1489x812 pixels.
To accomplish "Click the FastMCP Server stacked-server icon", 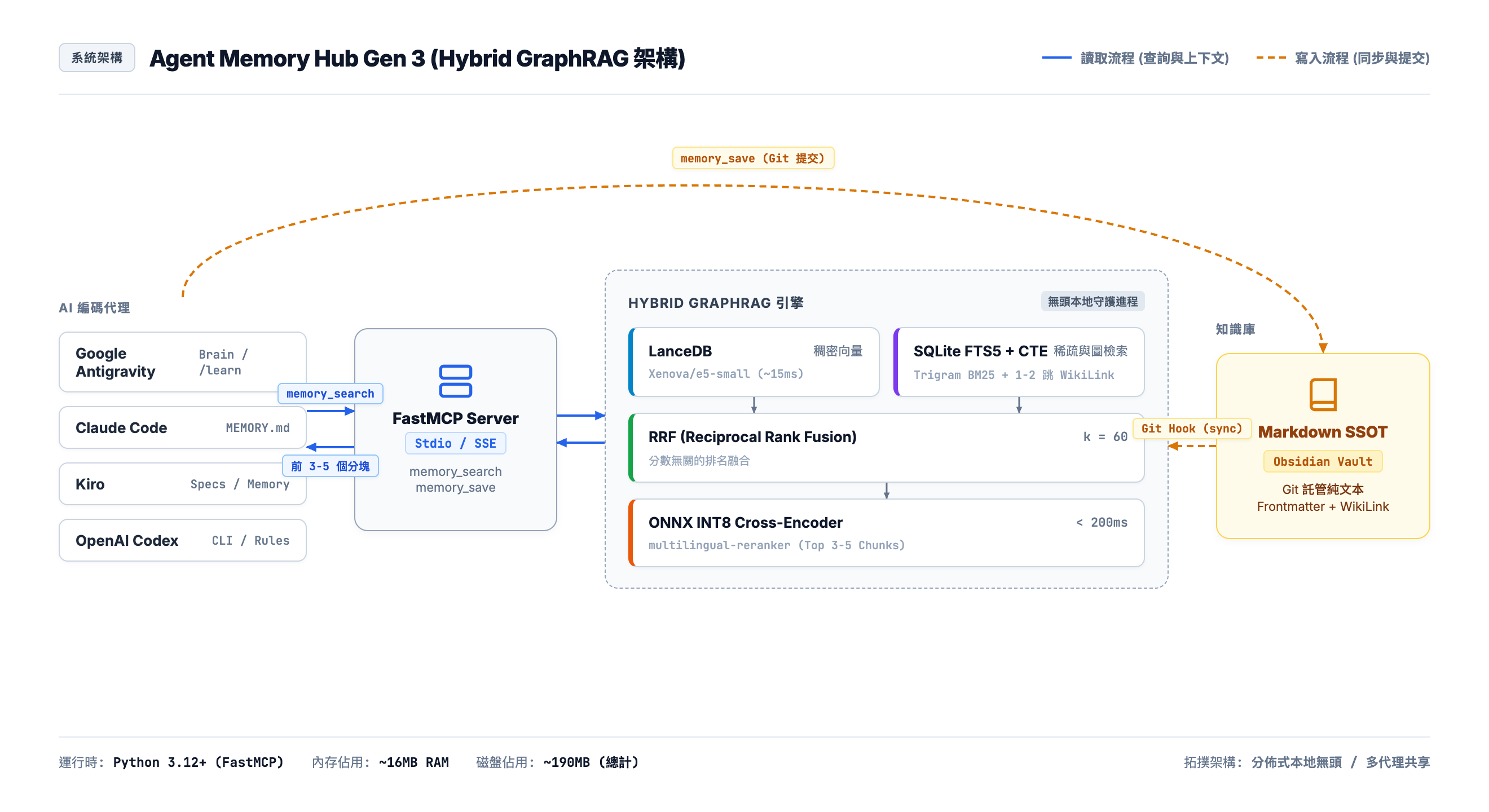I will [456, 381].
